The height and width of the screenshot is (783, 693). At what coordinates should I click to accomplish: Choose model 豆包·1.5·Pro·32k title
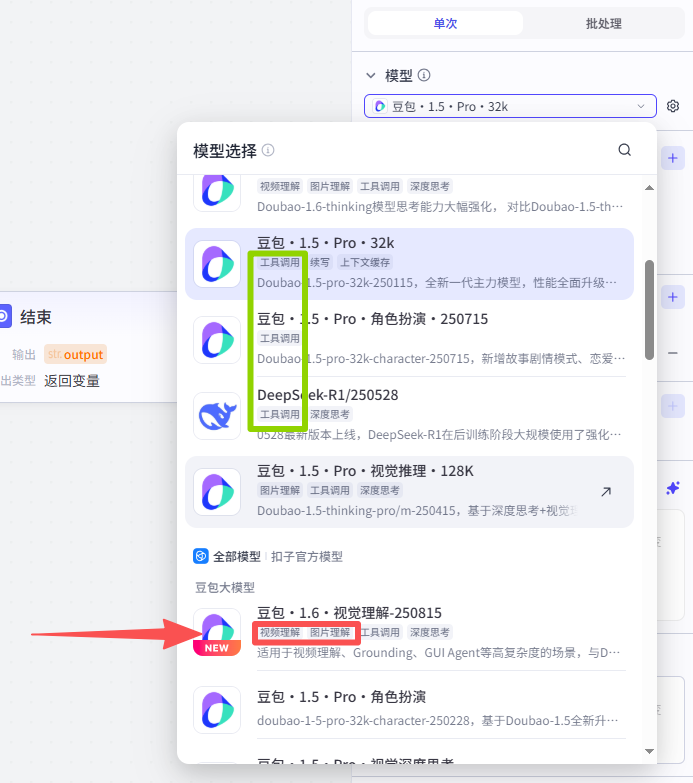(x=326, y=243)
